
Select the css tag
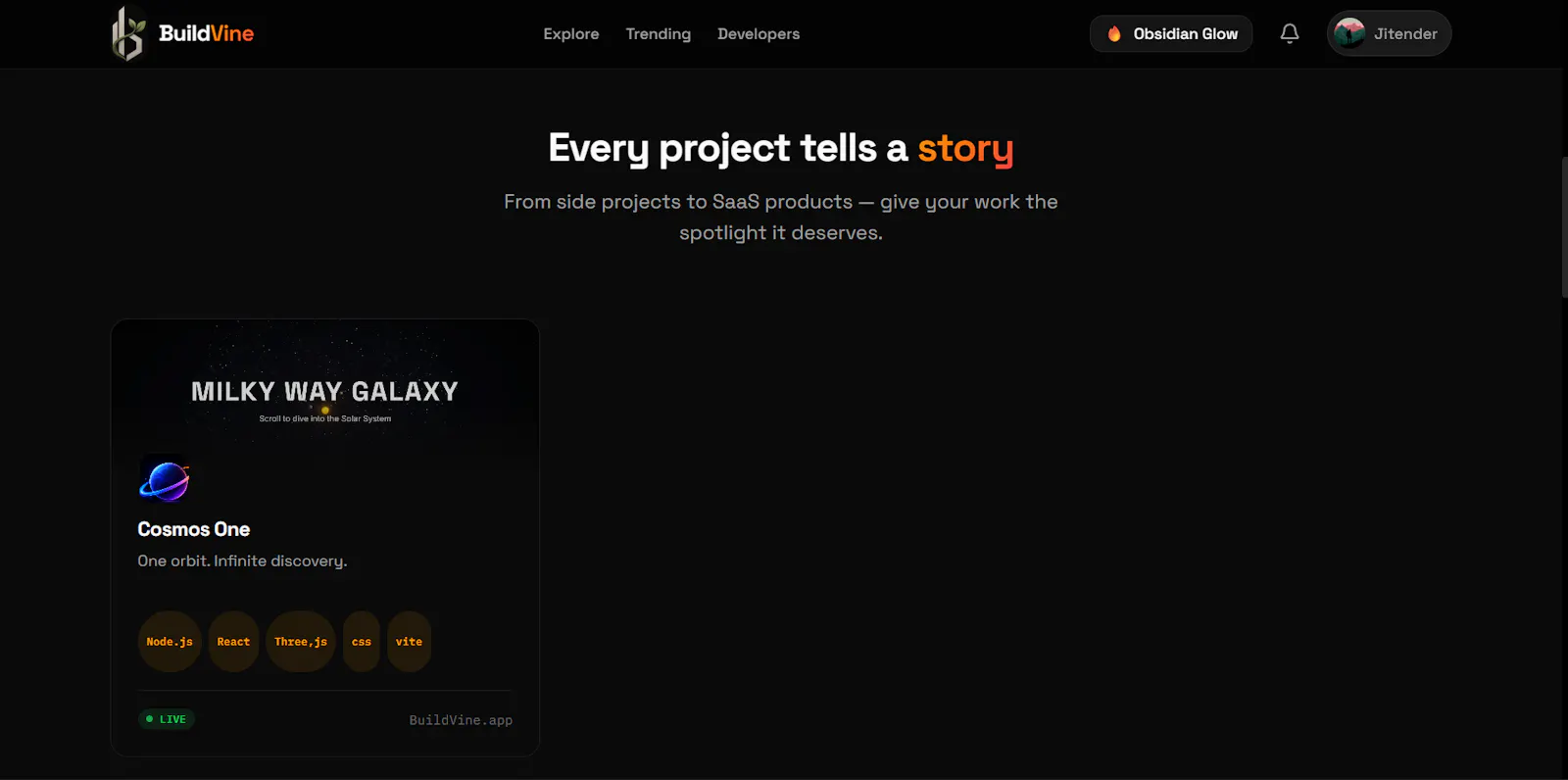(x=362, y=642)
